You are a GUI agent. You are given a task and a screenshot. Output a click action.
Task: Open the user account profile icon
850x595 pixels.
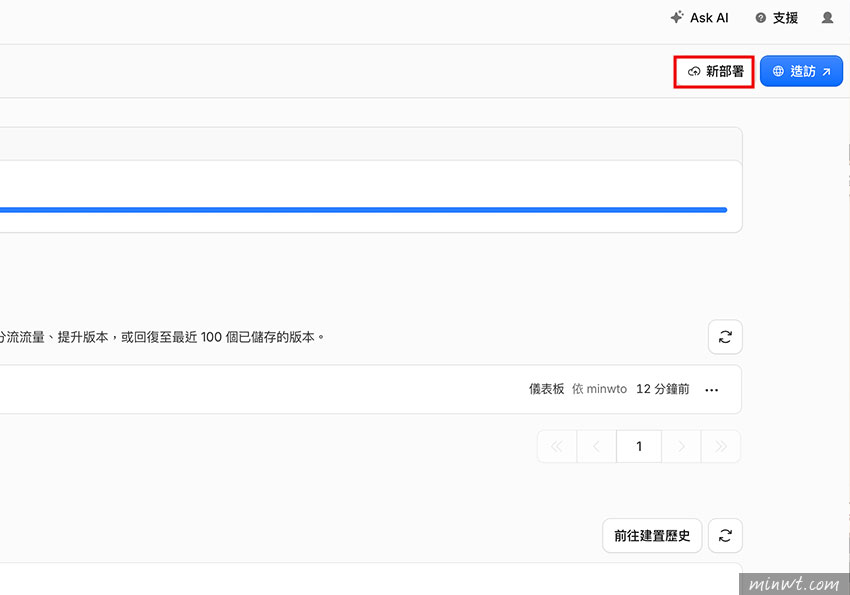(827, 18)
